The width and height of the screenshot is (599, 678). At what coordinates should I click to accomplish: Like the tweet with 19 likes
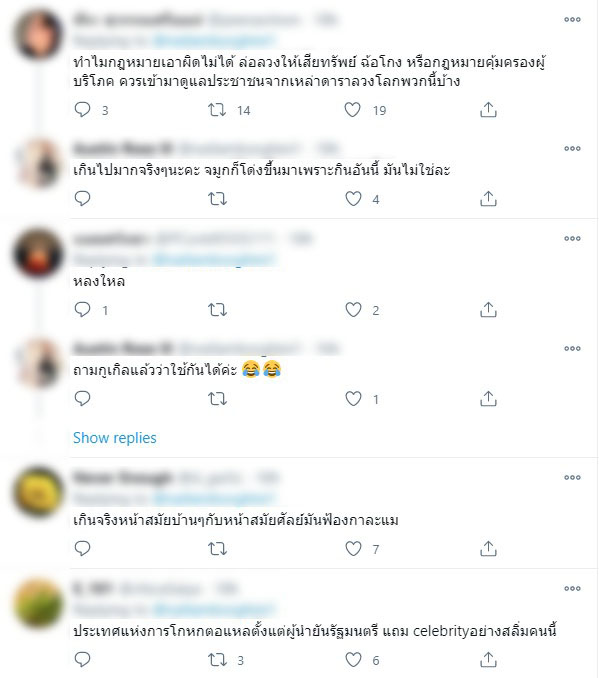(352, 110)
